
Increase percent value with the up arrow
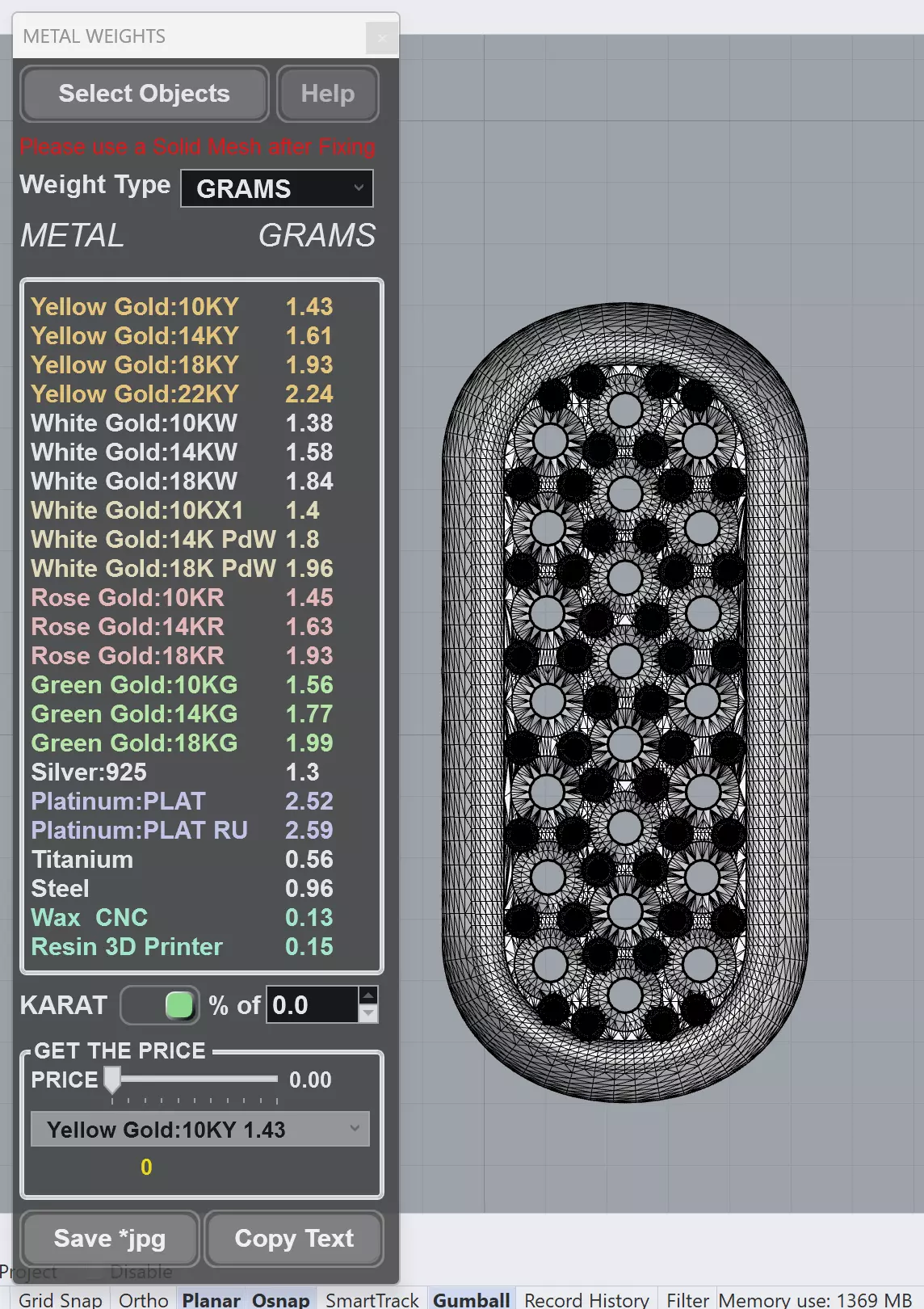(368, 995)
